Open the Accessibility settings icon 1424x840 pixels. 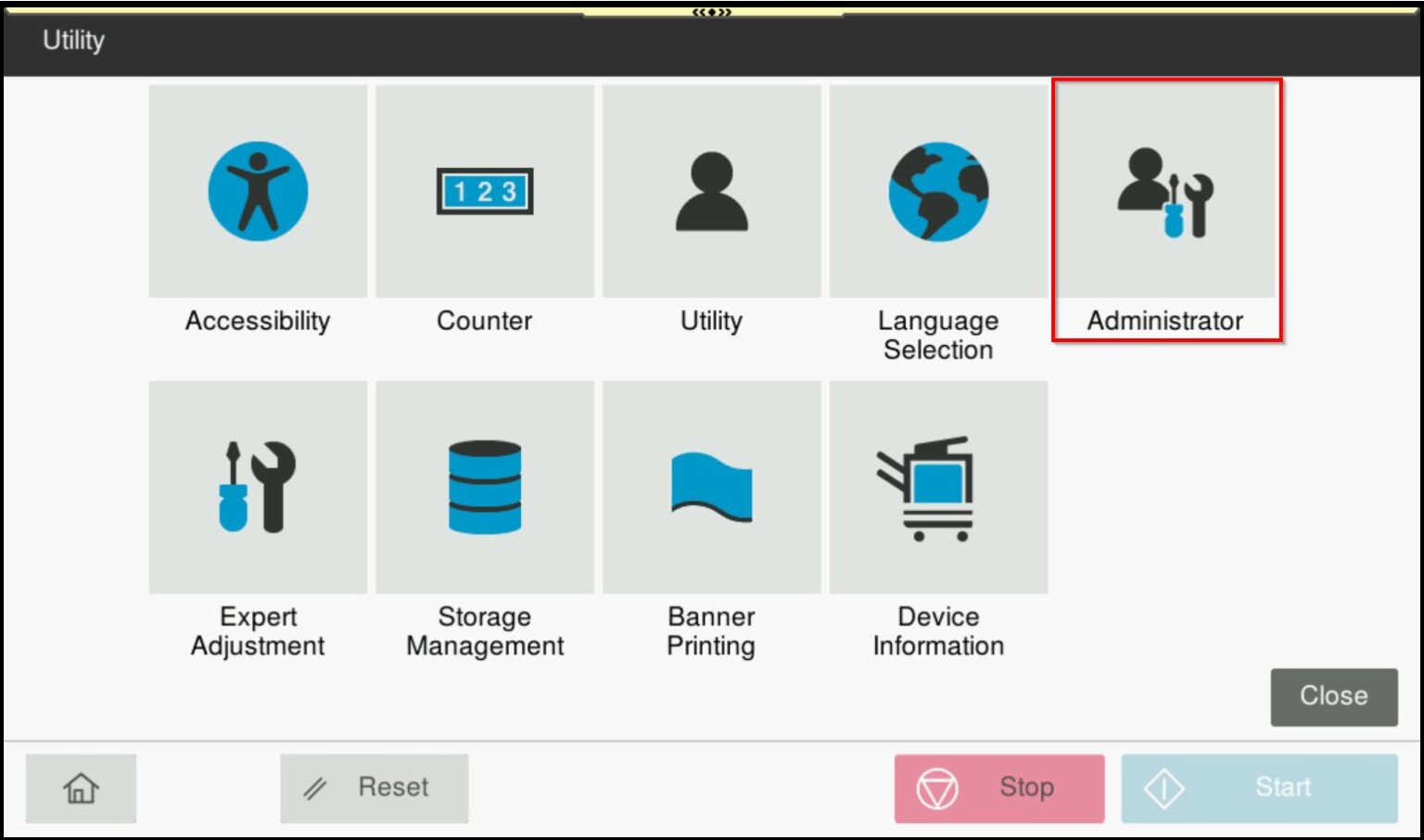point(258,190)
